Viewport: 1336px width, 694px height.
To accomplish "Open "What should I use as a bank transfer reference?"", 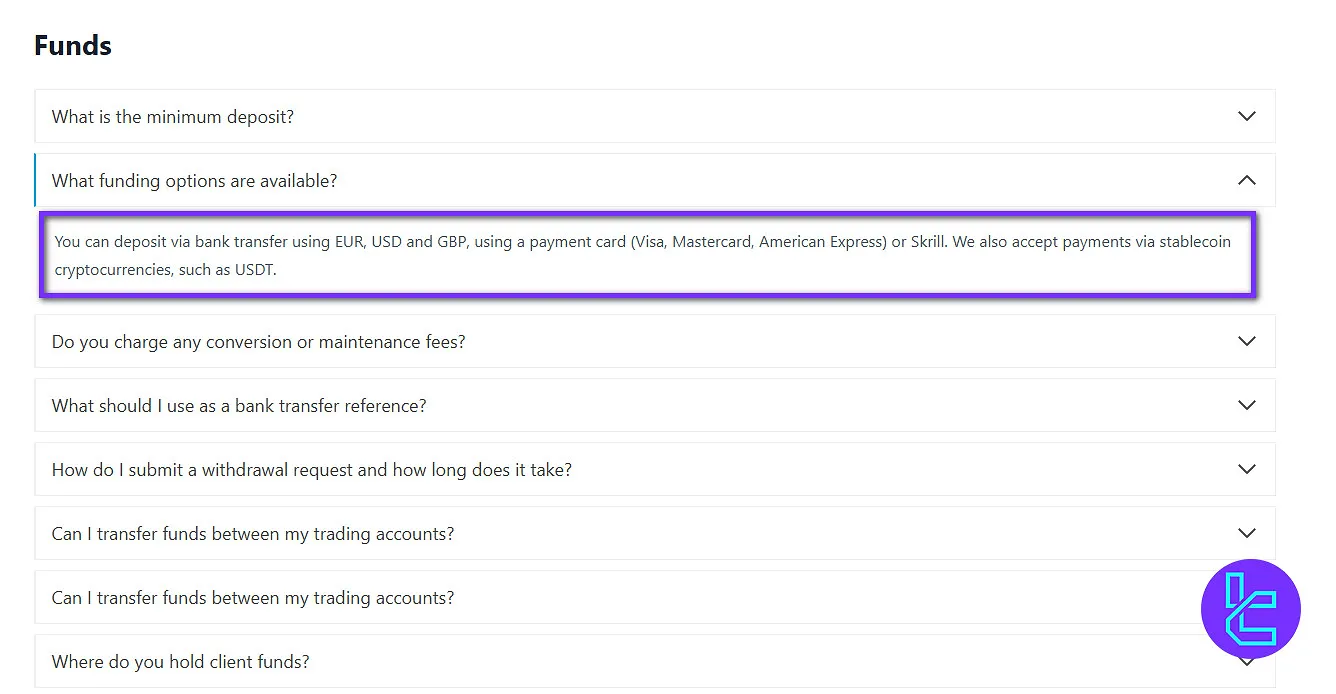I will click(x=239, y=406).
